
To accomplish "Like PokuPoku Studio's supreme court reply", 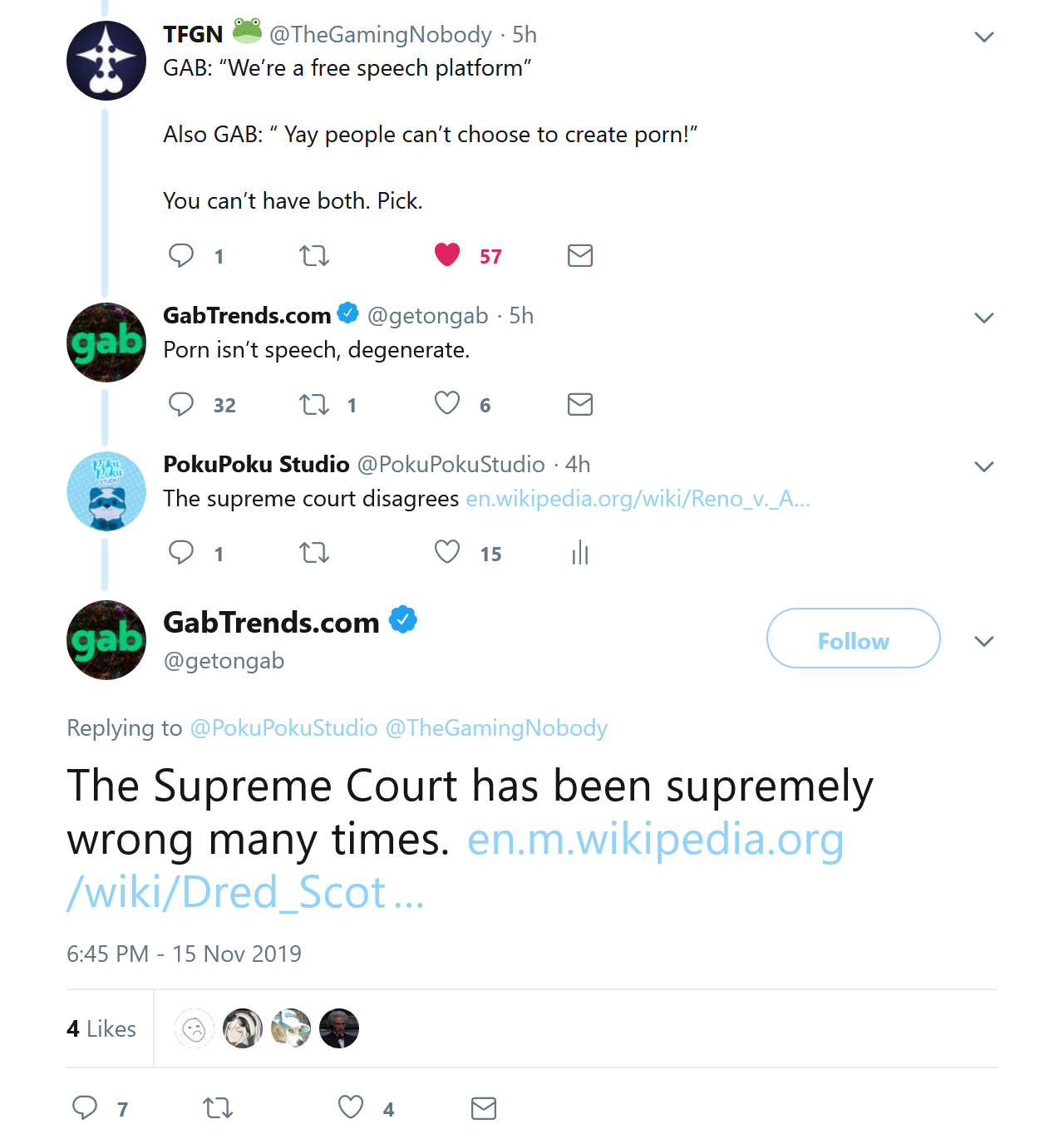I will click(x=447, y=553).
